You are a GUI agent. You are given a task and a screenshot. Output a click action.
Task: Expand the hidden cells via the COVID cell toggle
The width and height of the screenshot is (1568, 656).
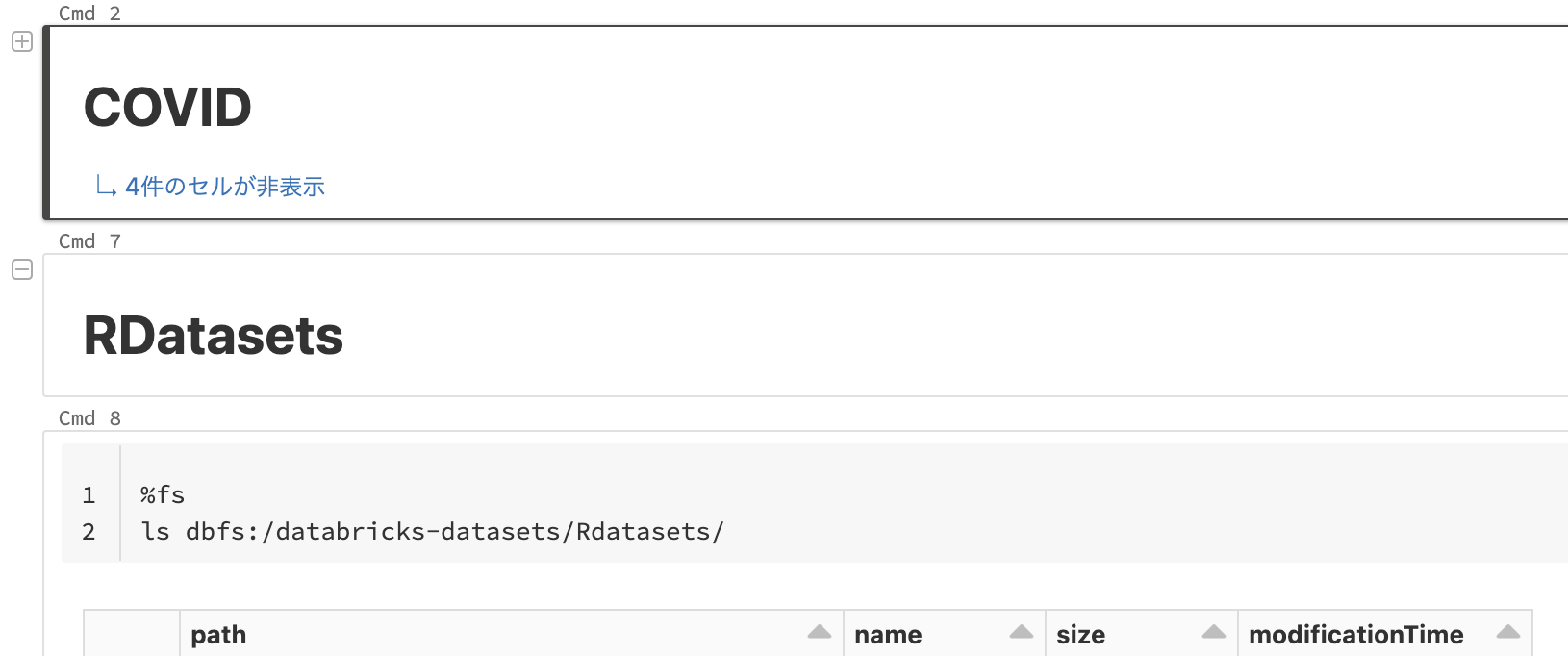(x=21, y=40)
